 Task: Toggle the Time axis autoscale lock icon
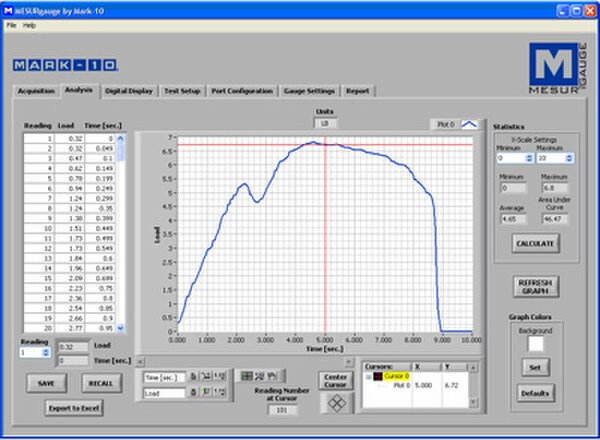coord(194,377)
